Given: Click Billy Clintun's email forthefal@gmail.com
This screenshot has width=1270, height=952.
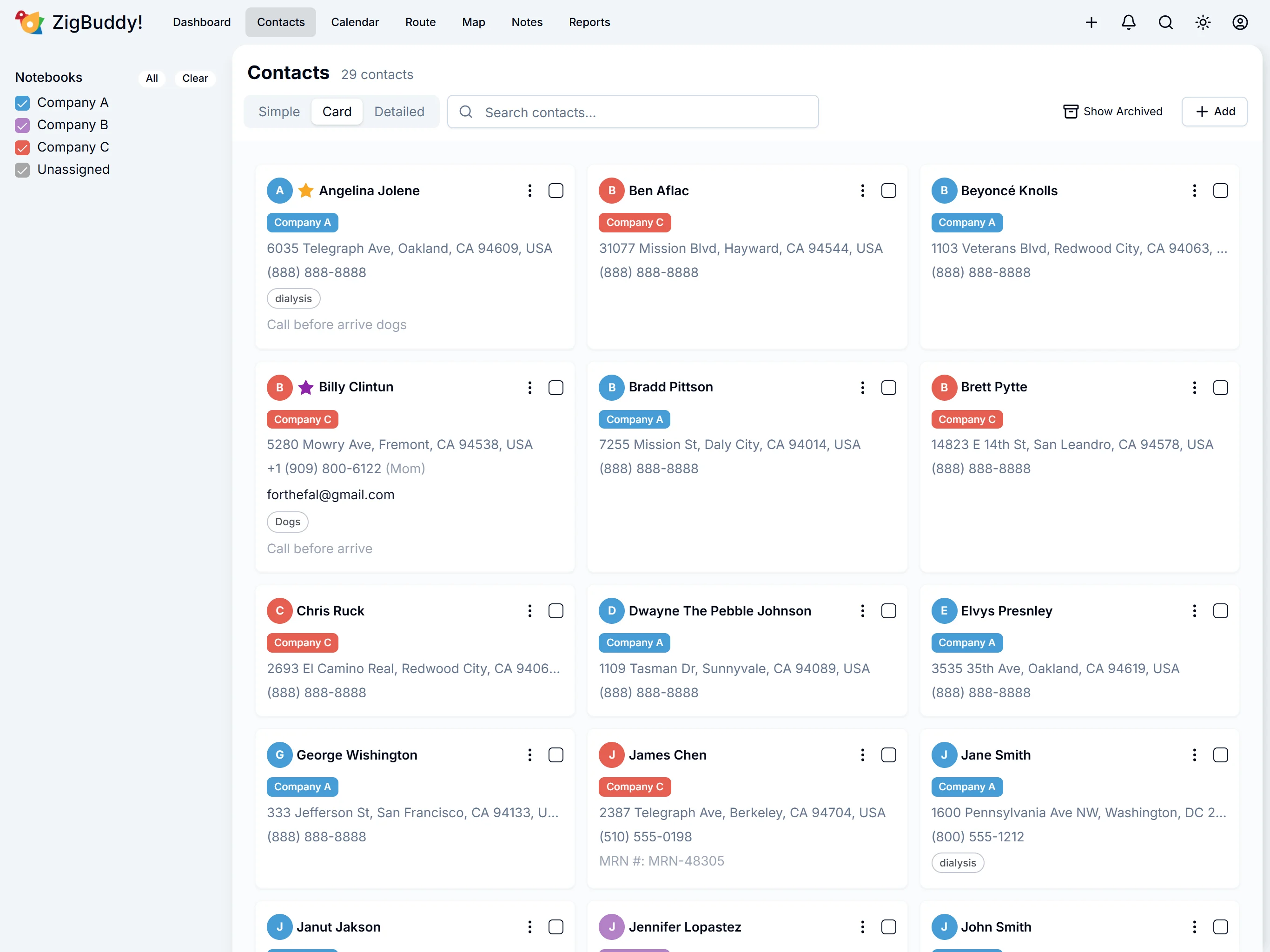Looking at the screenshot, I should (x=330, y=495).
